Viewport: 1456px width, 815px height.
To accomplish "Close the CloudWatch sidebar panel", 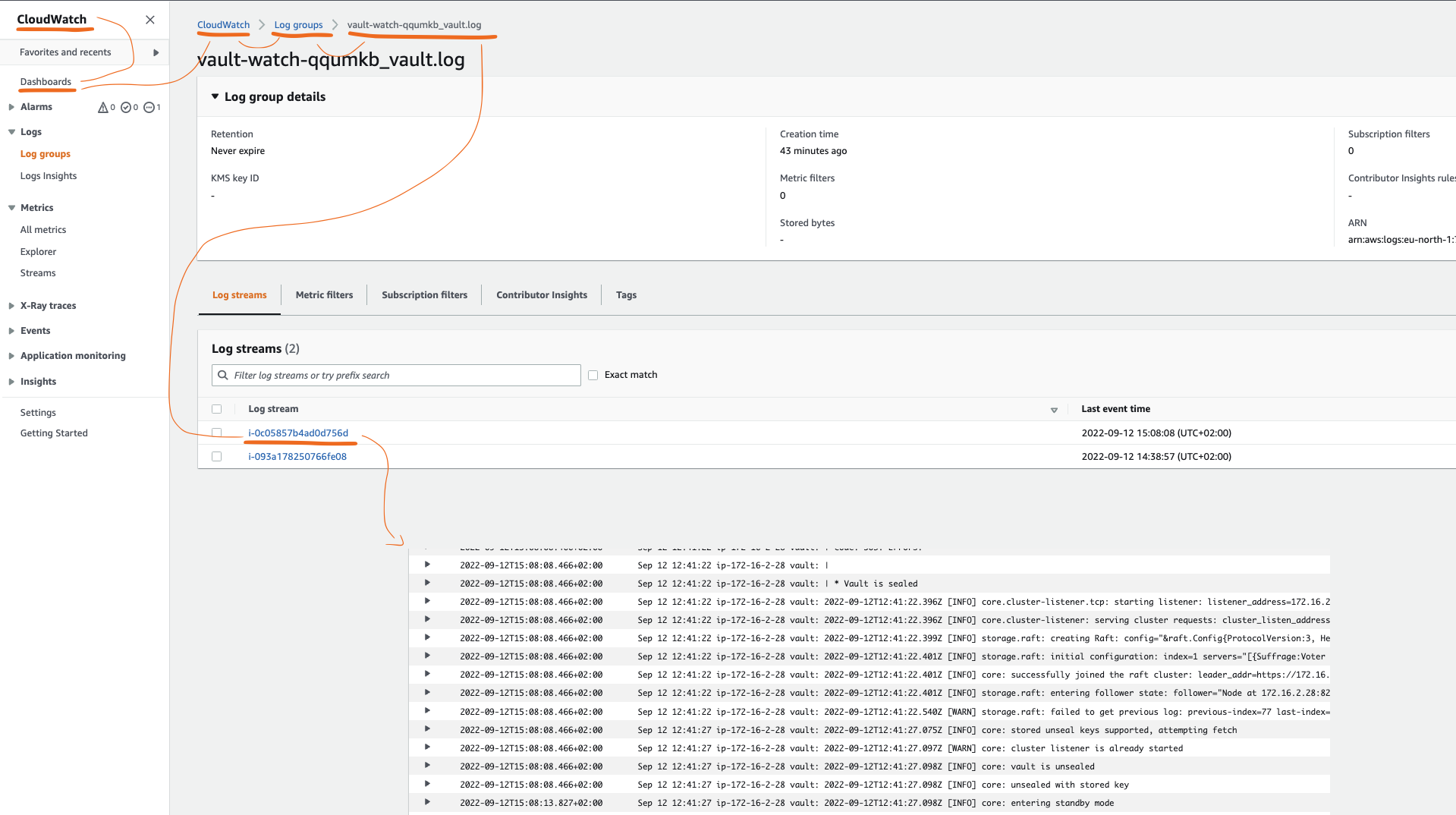I will [150, 20].
